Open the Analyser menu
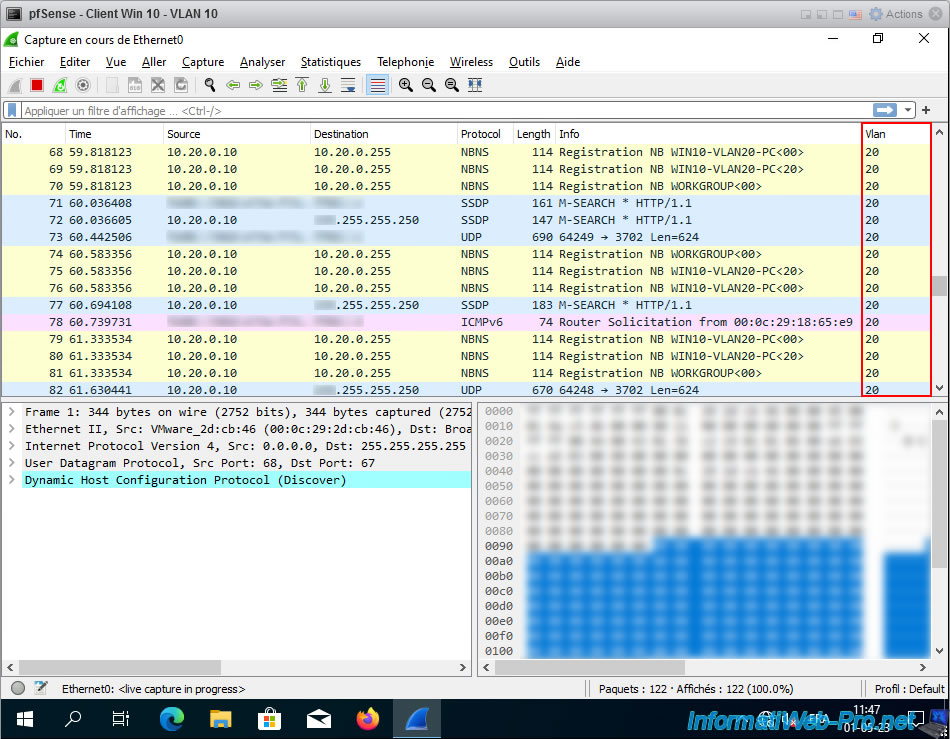 [262, 62]
